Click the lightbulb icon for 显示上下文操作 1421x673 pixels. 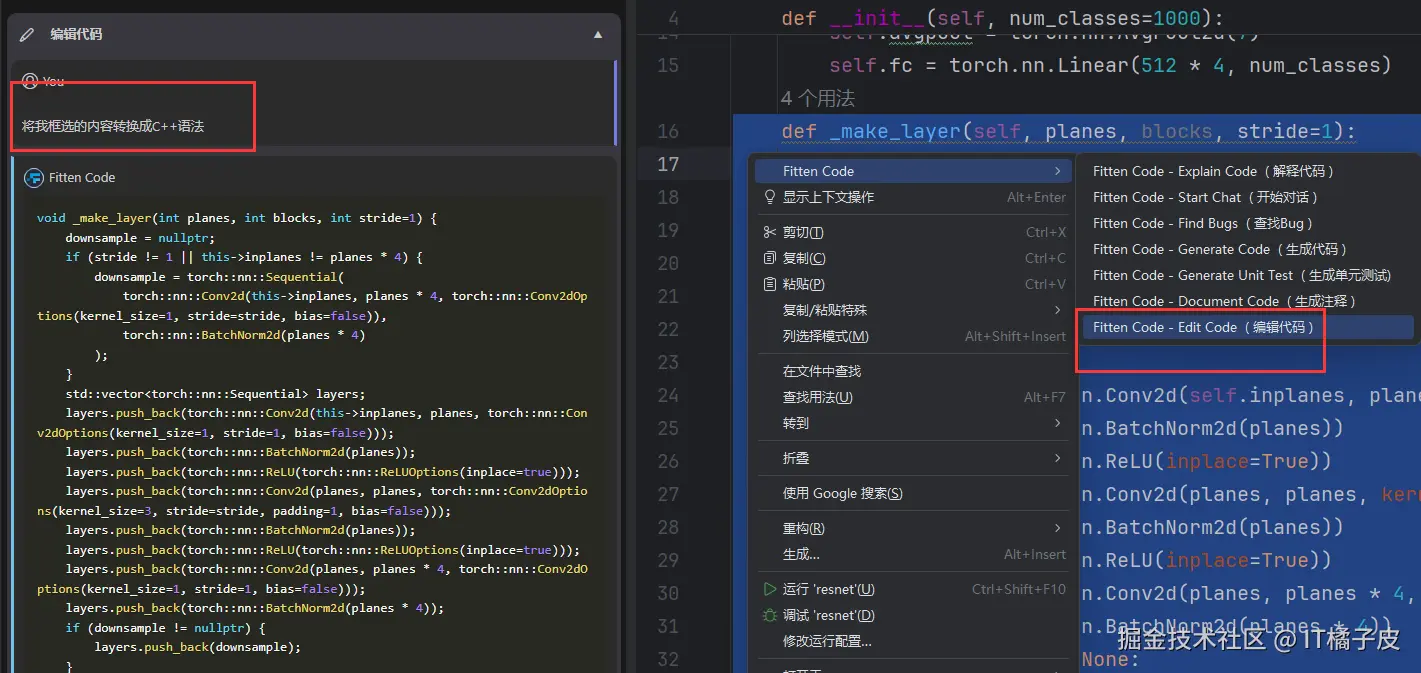tap(769, 197)
